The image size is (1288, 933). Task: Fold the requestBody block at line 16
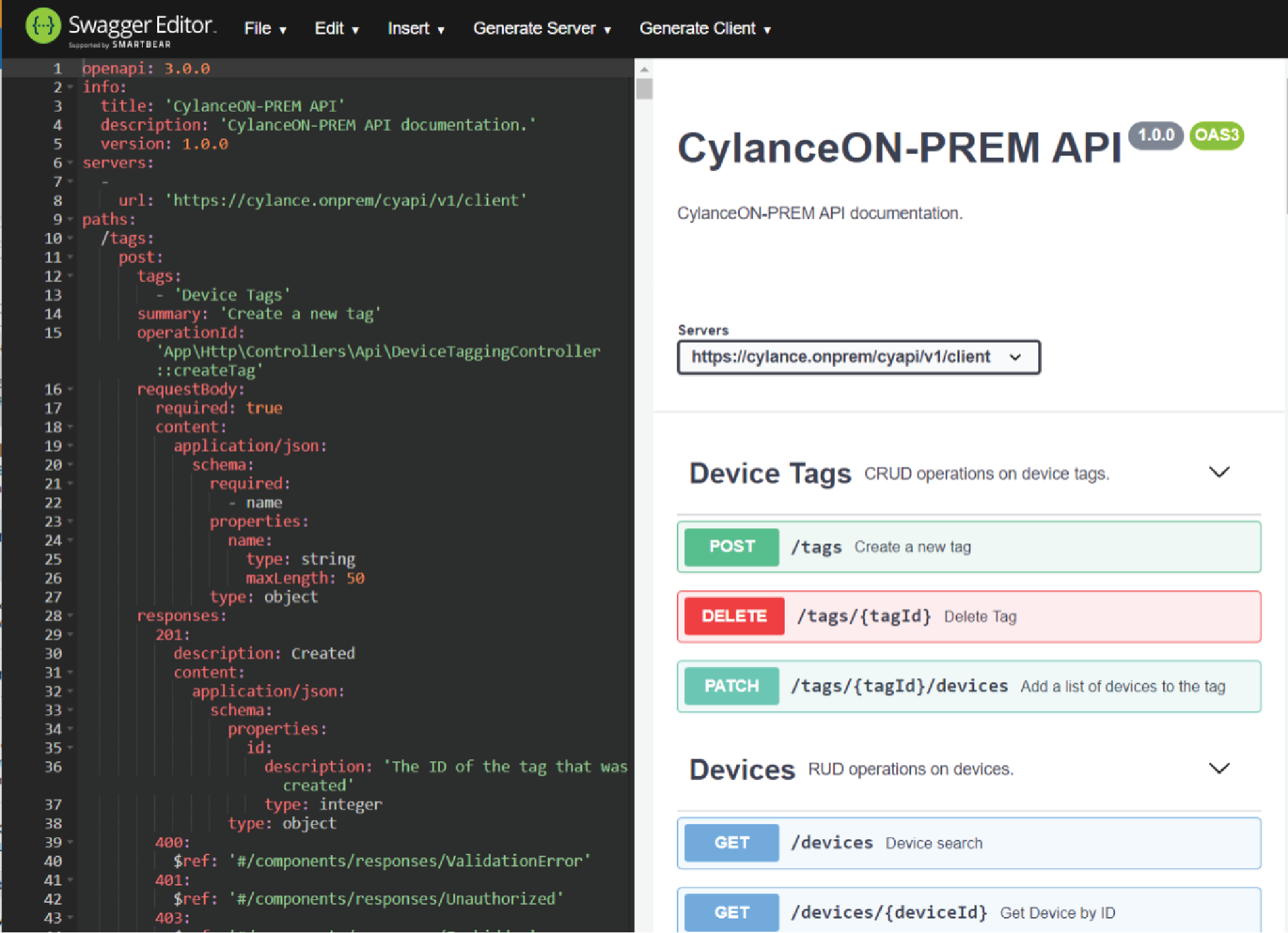70,389
